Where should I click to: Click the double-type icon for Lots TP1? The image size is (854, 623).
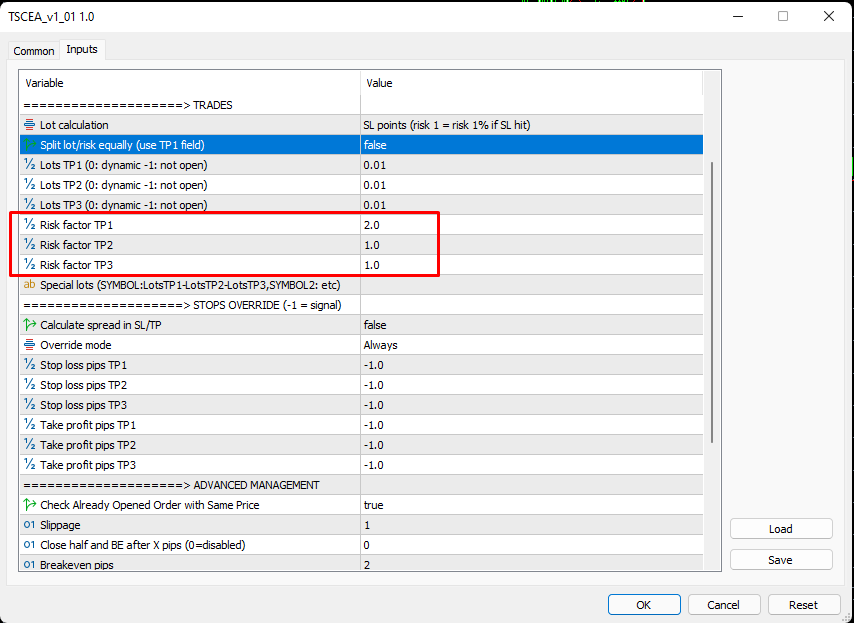29,165
